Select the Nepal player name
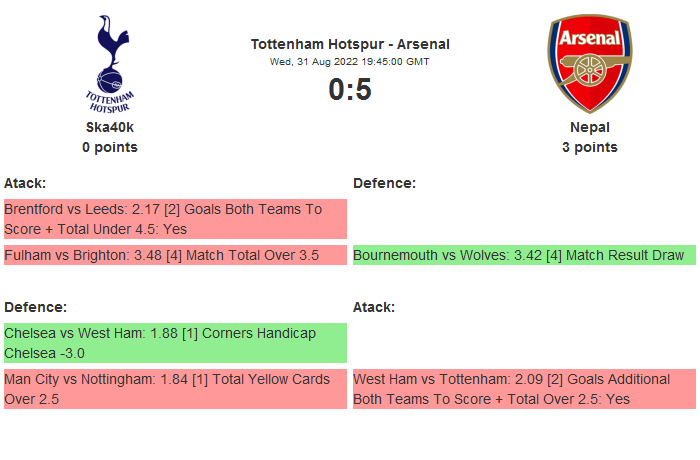Image resolution: width=700 pixels, height=460 pixels. pos(590,127)
